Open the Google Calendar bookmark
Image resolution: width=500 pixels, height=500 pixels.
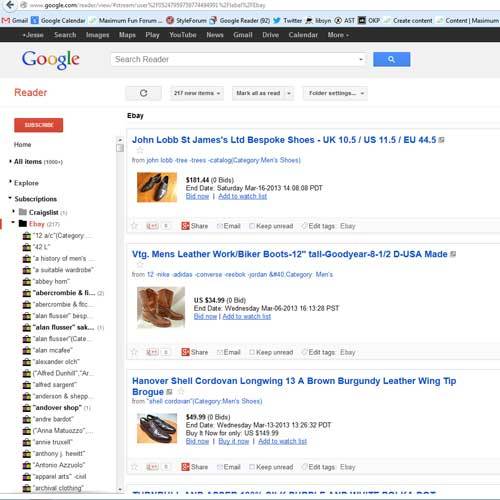[58, 21]
